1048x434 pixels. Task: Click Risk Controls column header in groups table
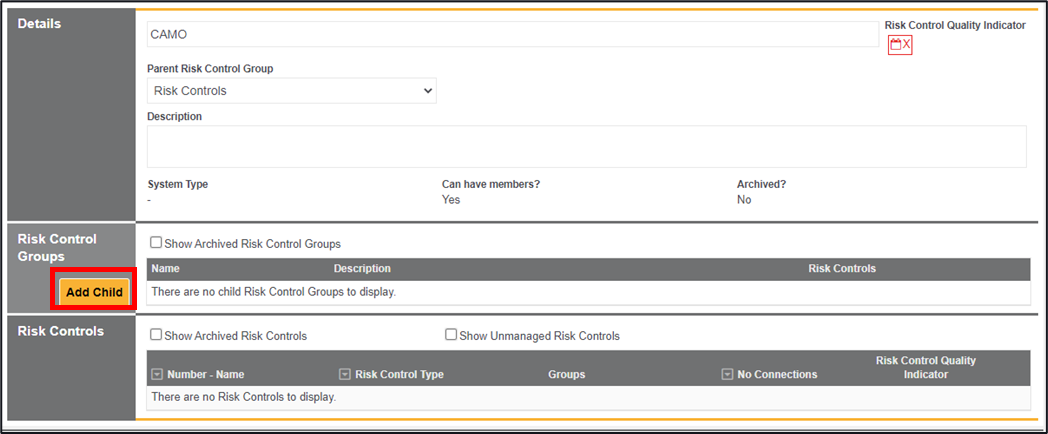(842, 269)
